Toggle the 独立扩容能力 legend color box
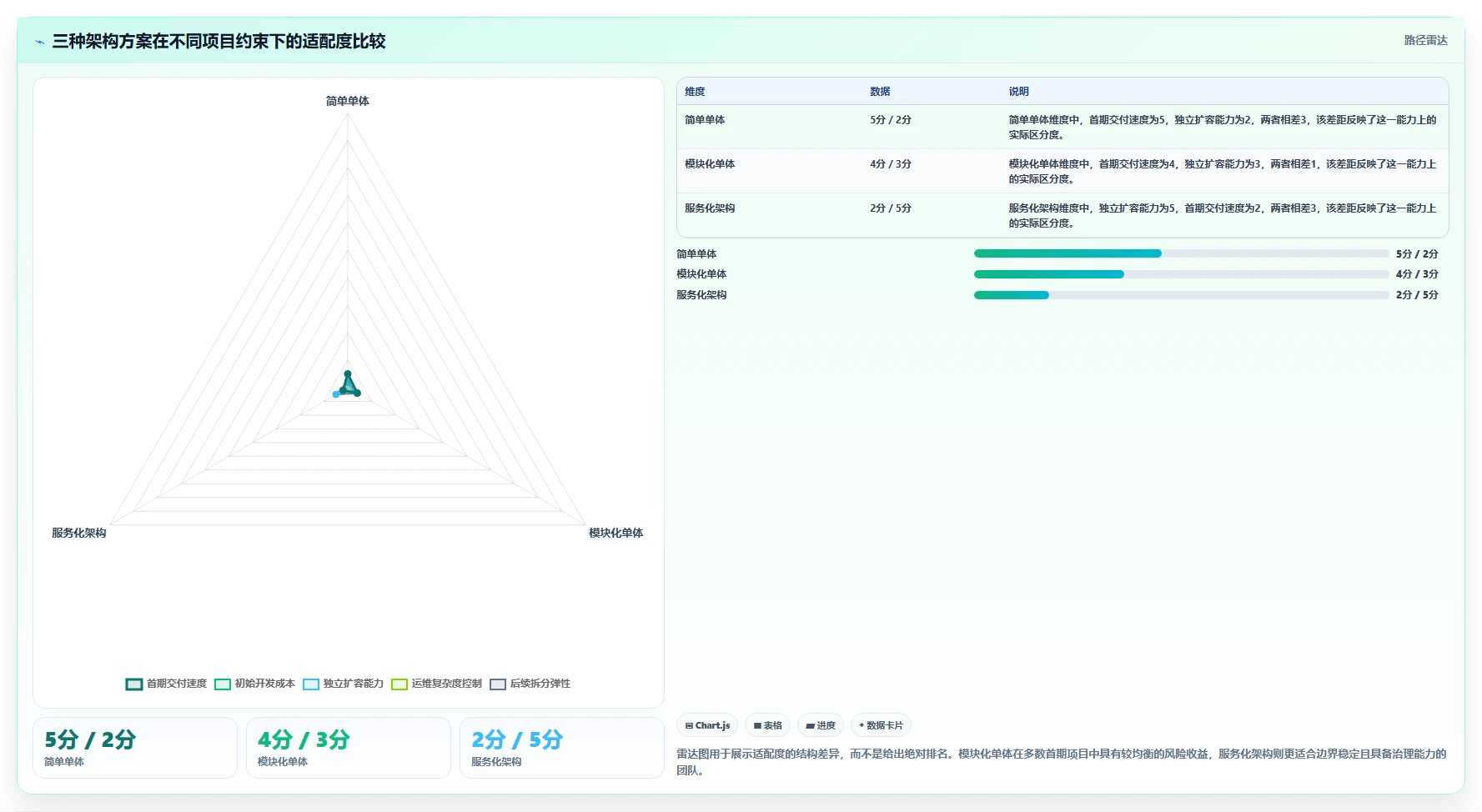Screen dimensions: 1482x812 tap(311, 684)
